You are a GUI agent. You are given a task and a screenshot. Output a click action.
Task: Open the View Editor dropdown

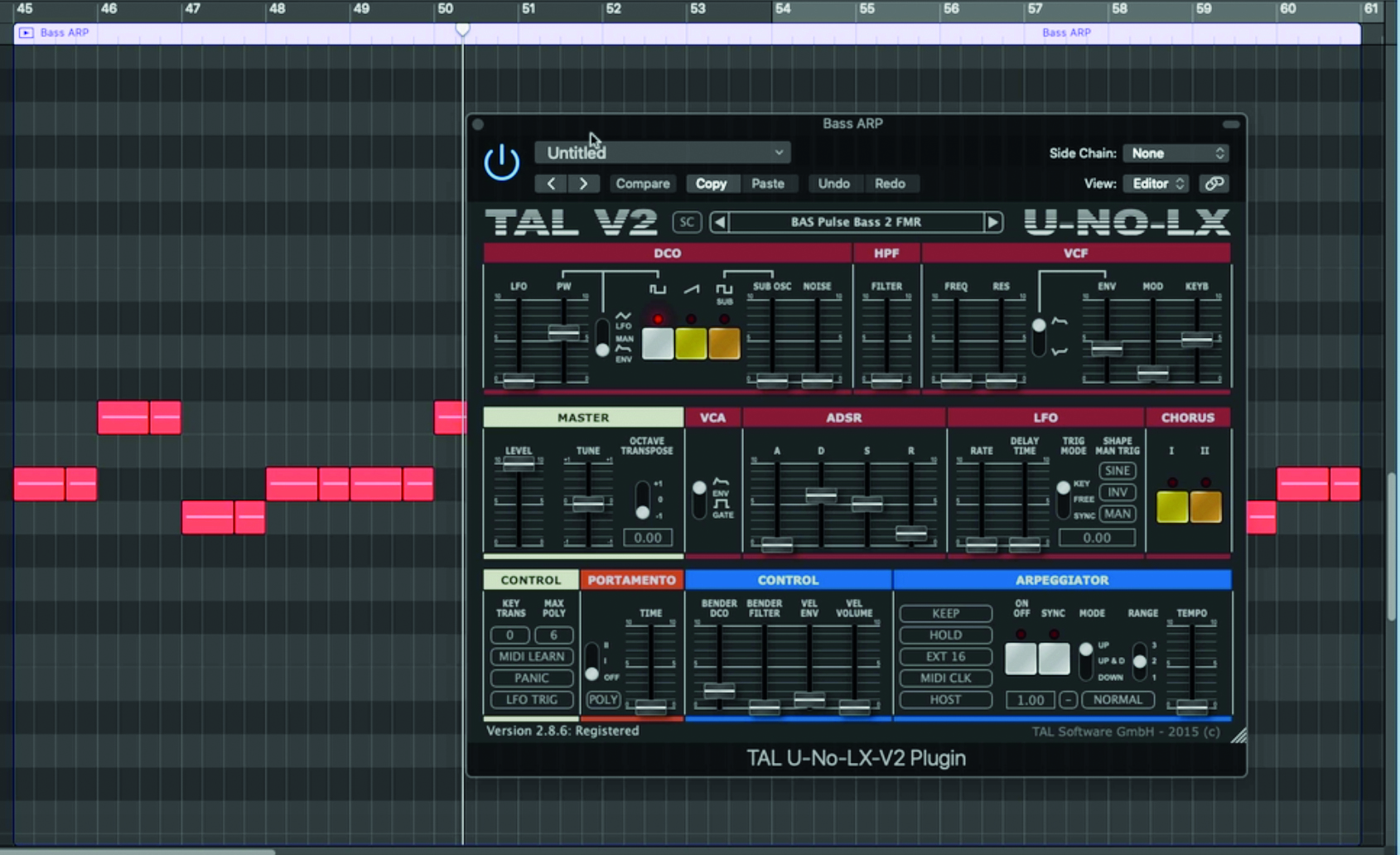click(x=1157, y=184)
